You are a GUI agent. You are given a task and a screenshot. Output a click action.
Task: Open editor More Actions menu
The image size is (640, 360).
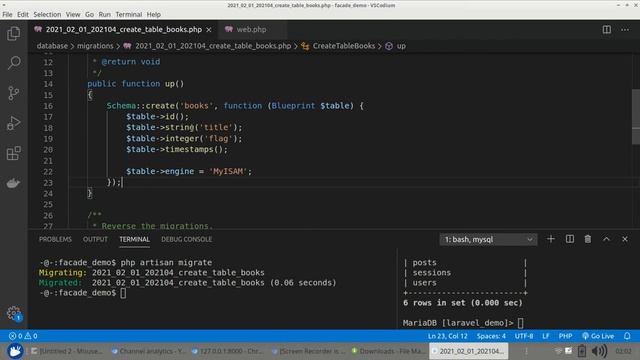click(625, 29)
